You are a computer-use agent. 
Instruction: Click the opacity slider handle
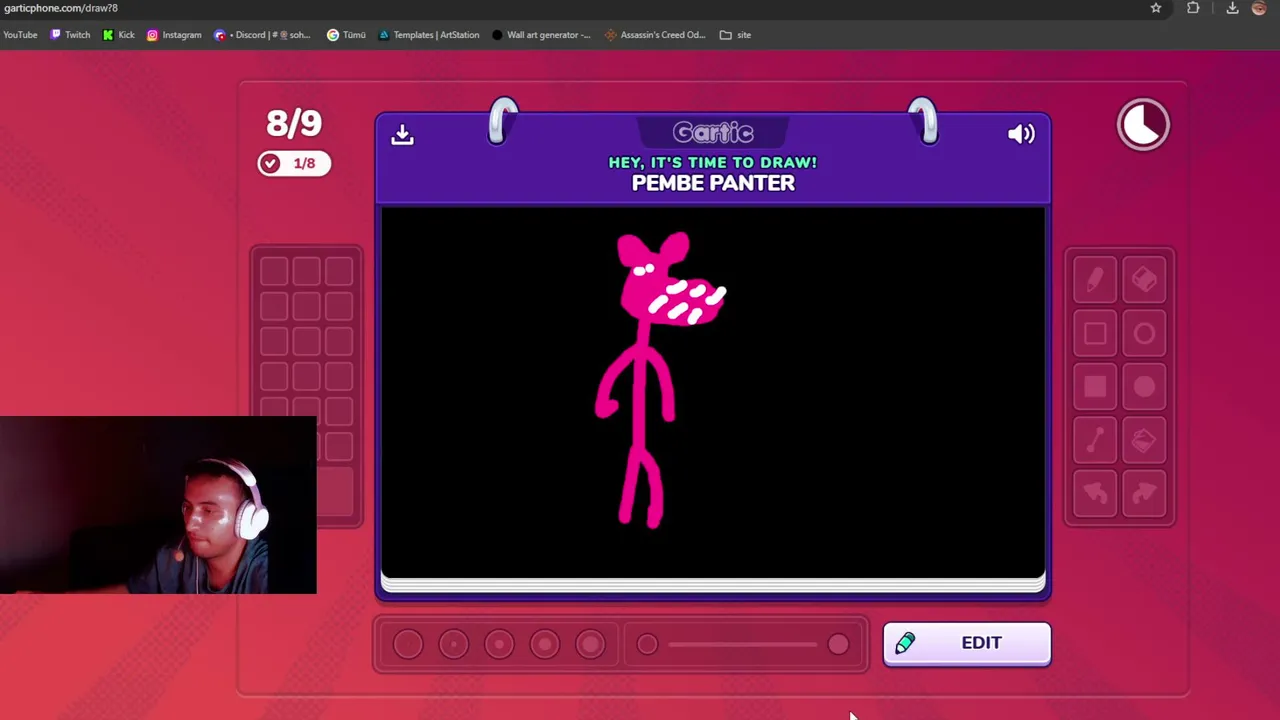click(838, 645)
